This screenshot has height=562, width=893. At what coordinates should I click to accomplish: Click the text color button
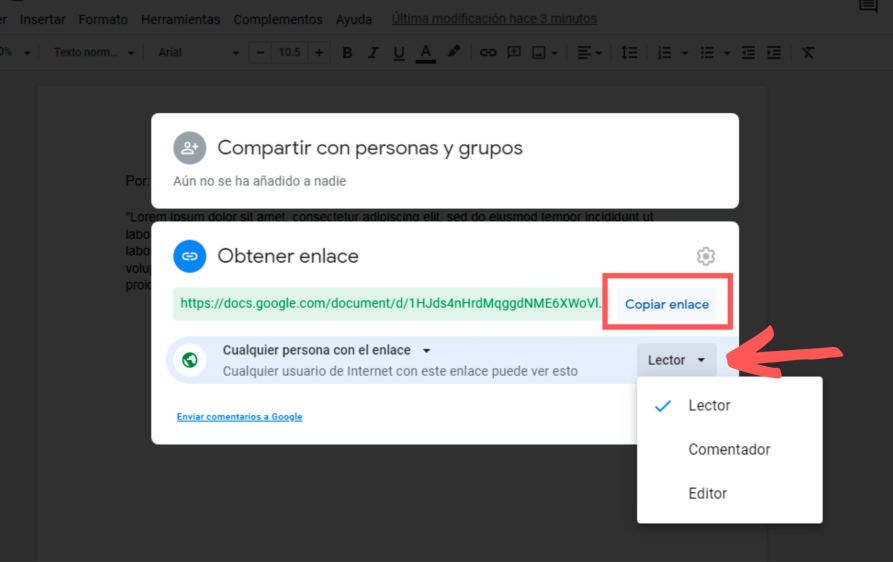(x=425, y=53)
